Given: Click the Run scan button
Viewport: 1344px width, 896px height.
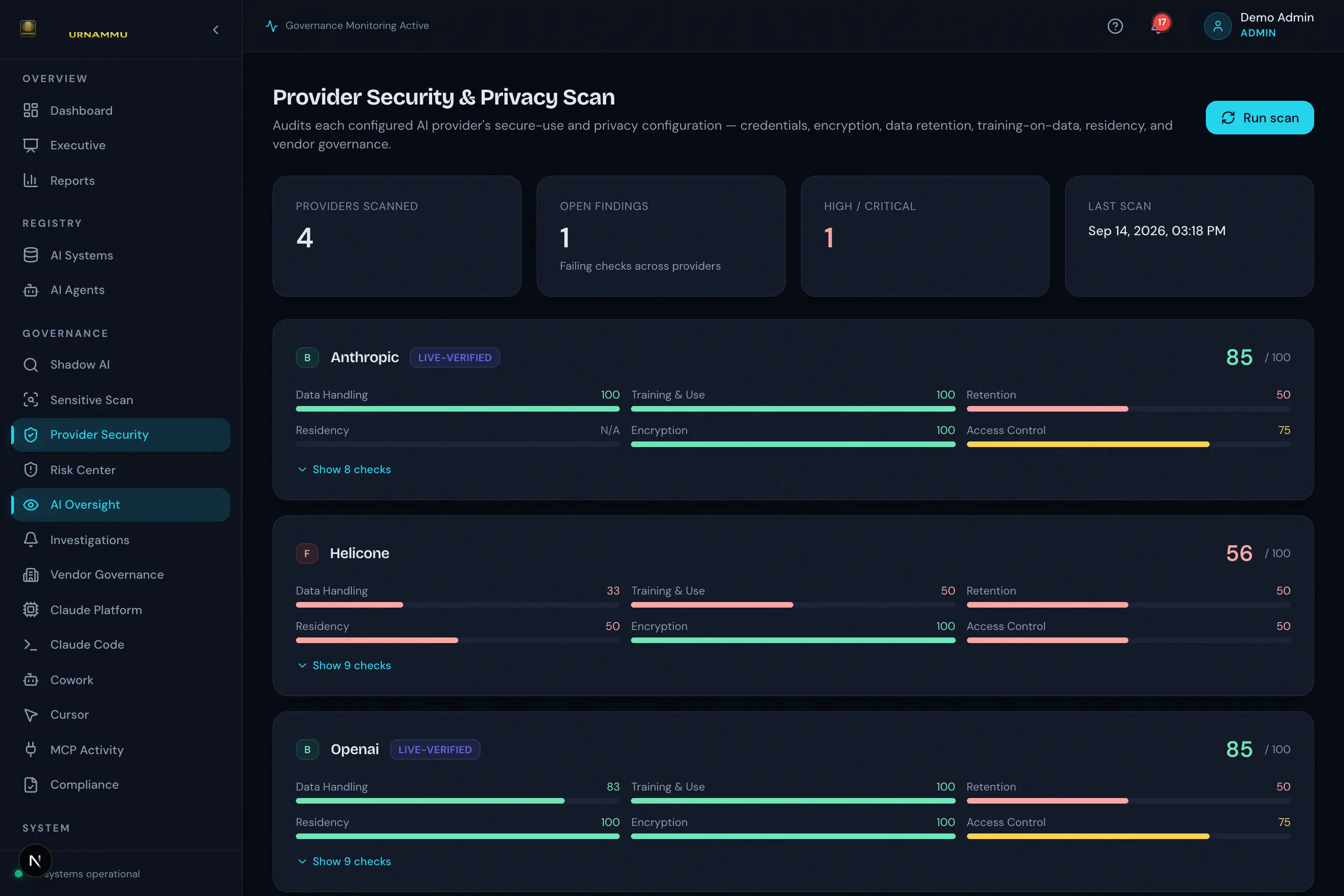Looking at the screenshot, I should (x=1260, y=118).
